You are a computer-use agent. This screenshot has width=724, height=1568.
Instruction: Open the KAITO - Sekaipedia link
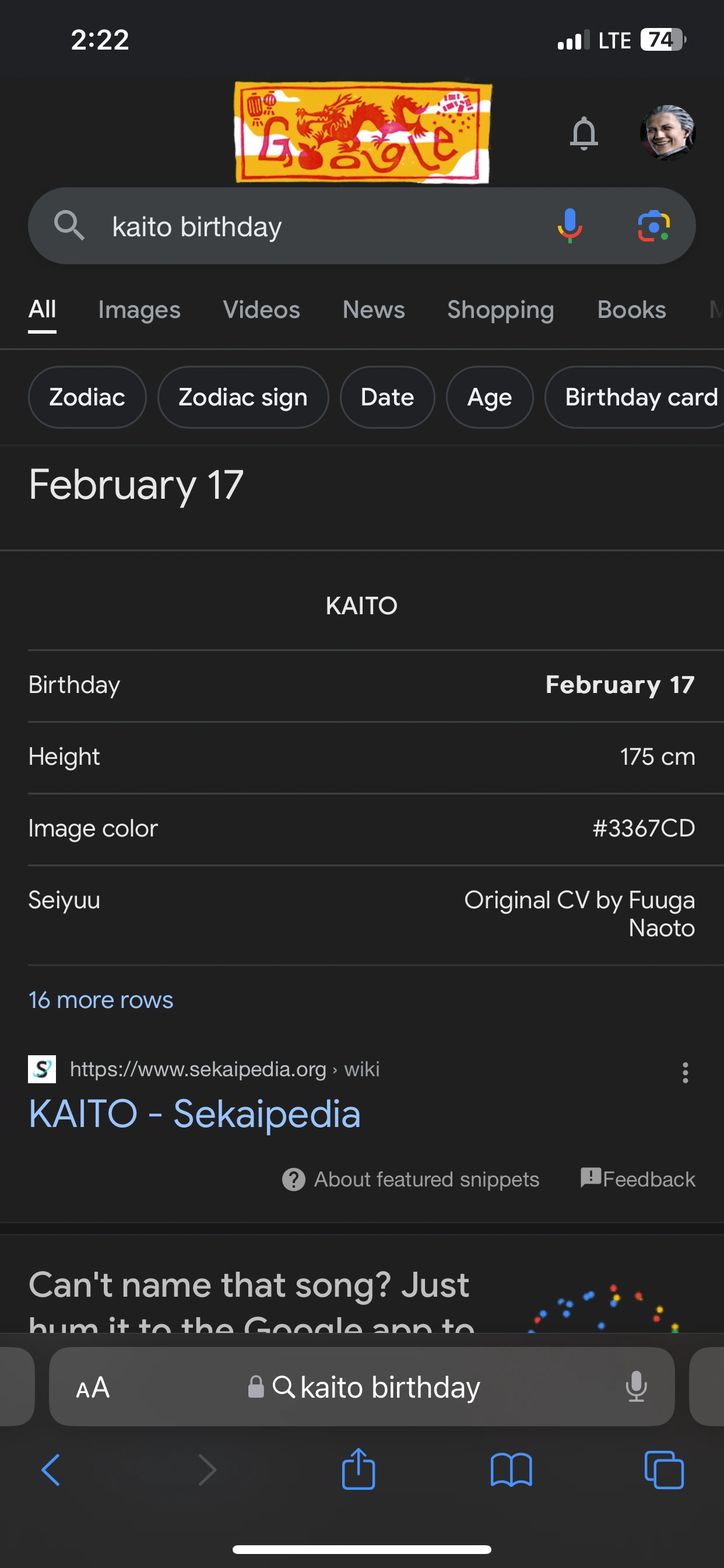click(195, 1114)
